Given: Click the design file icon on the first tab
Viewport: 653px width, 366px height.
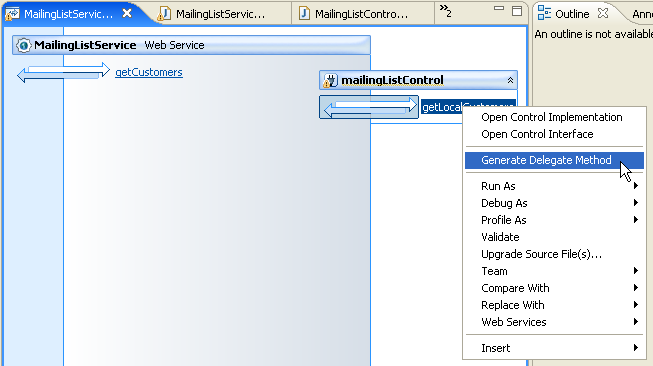Looking at the screenshot, I should 12,14.
